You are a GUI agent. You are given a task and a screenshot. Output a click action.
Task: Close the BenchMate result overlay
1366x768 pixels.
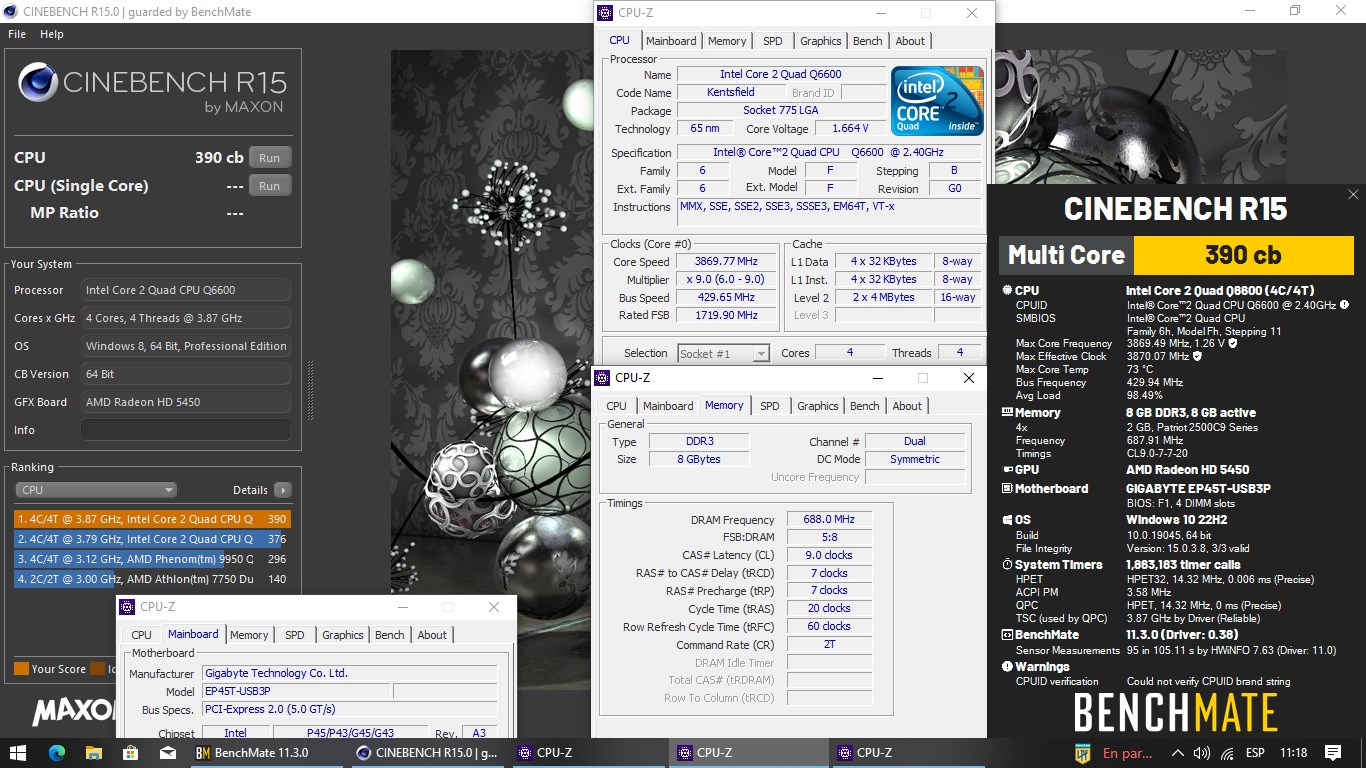(x=1353, y=195)
